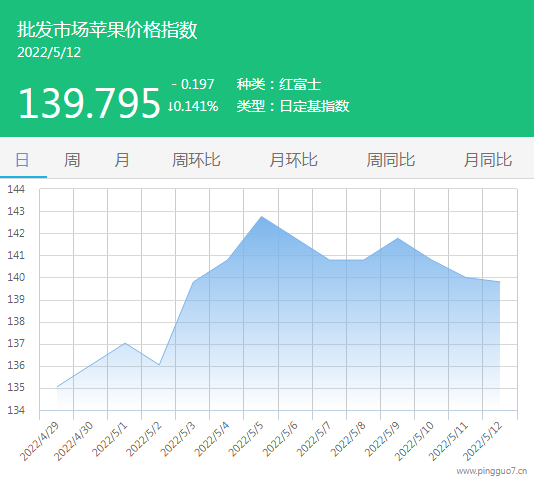Click the chart peak at 2022/5/5
The image size is (534, 481).
click(x=262, y=216)
